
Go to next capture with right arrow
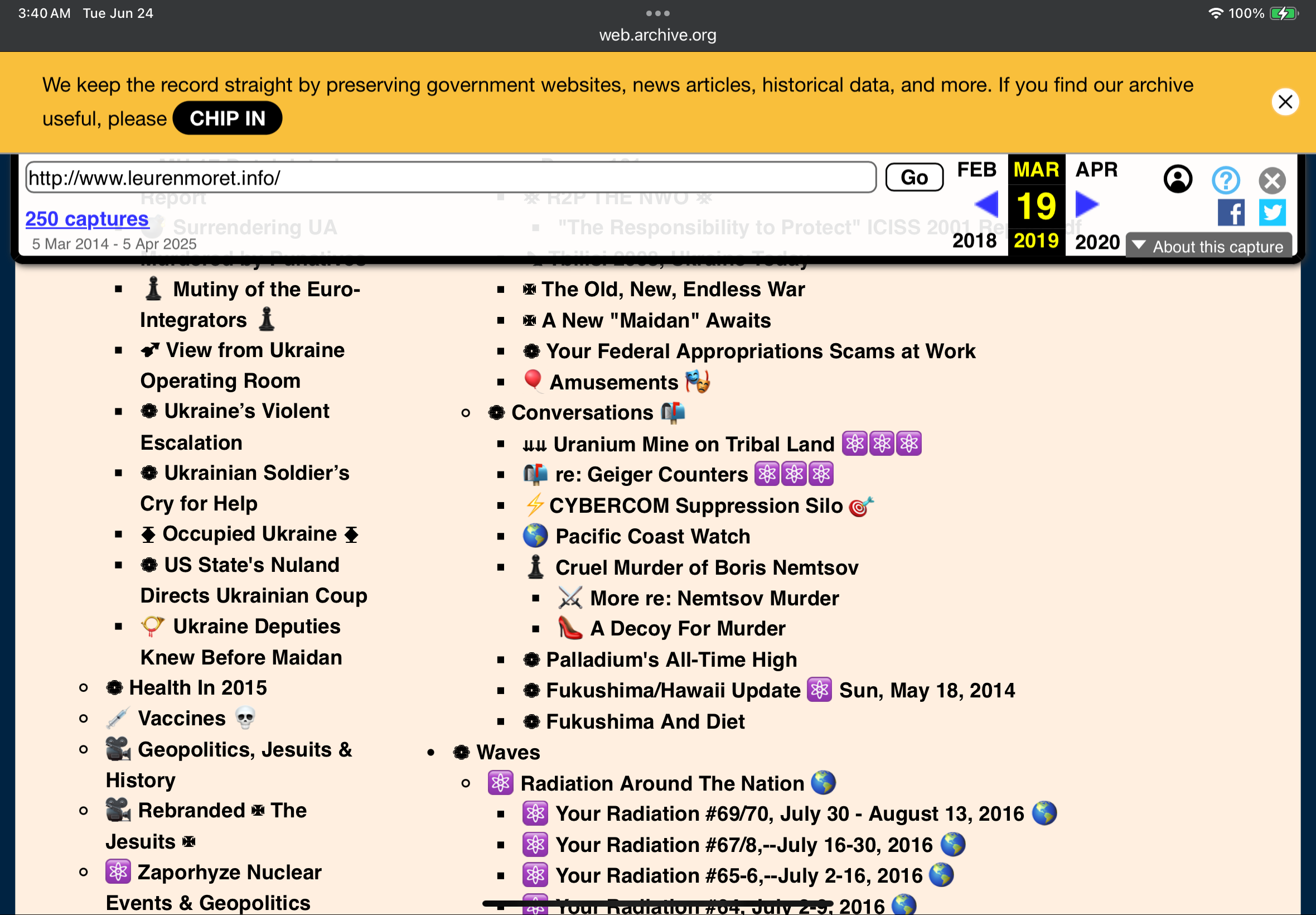click(1087, 204)
